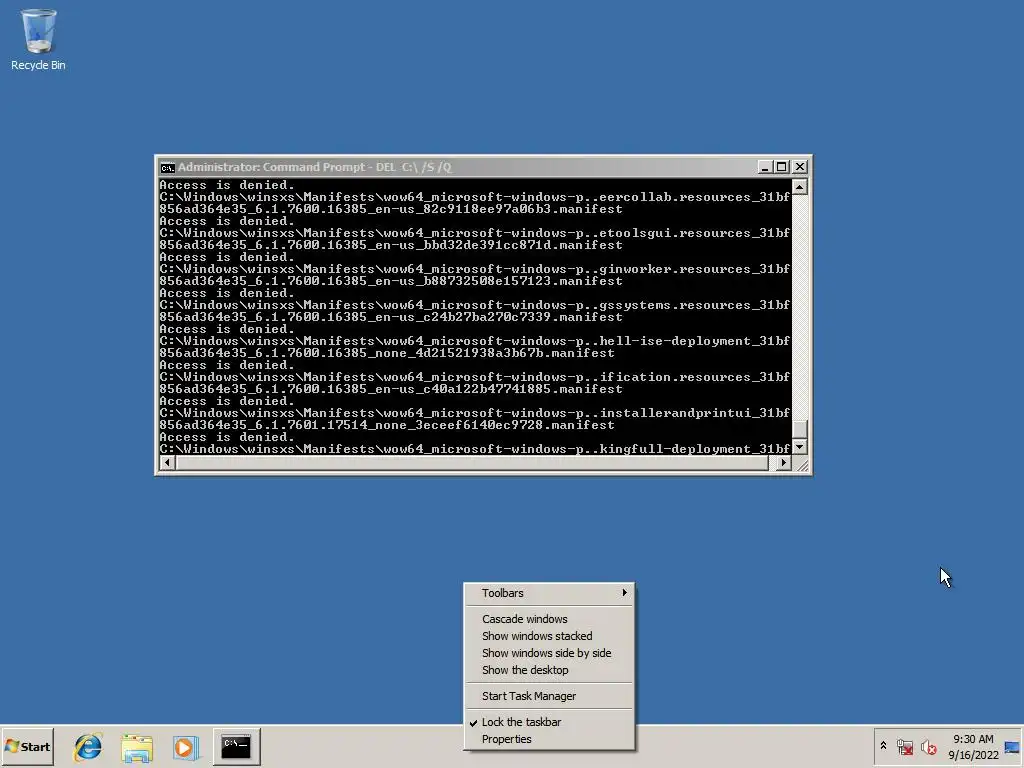
Task: Click the line ending 82c9118ee97a06b3.manifest
Action: pos(391,209)
